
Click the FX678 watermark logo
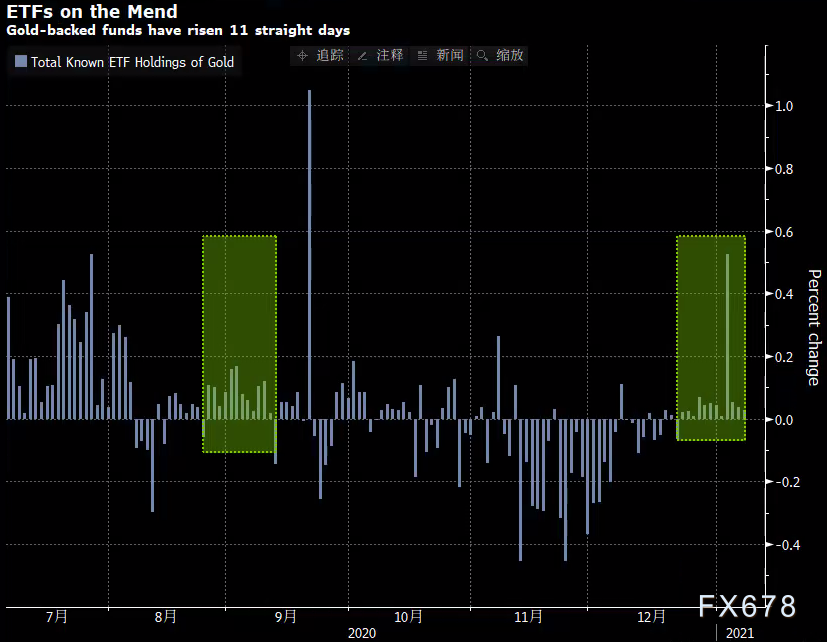[746, 606]
